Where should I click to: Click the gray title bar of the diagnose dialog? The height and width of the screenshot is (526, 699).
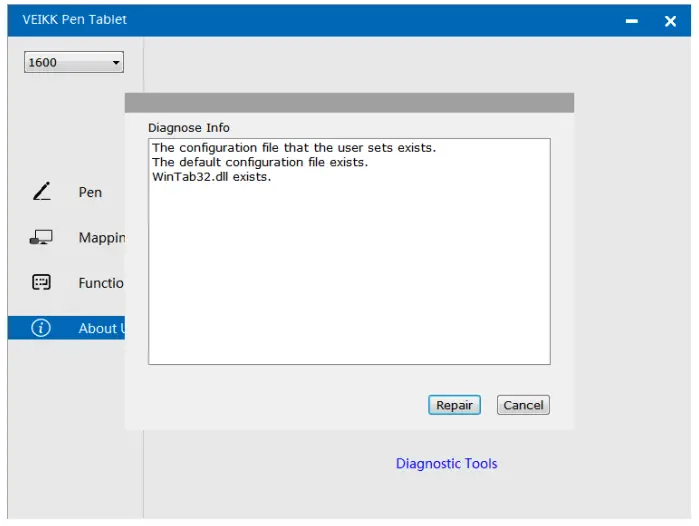[x=350, y=103]
